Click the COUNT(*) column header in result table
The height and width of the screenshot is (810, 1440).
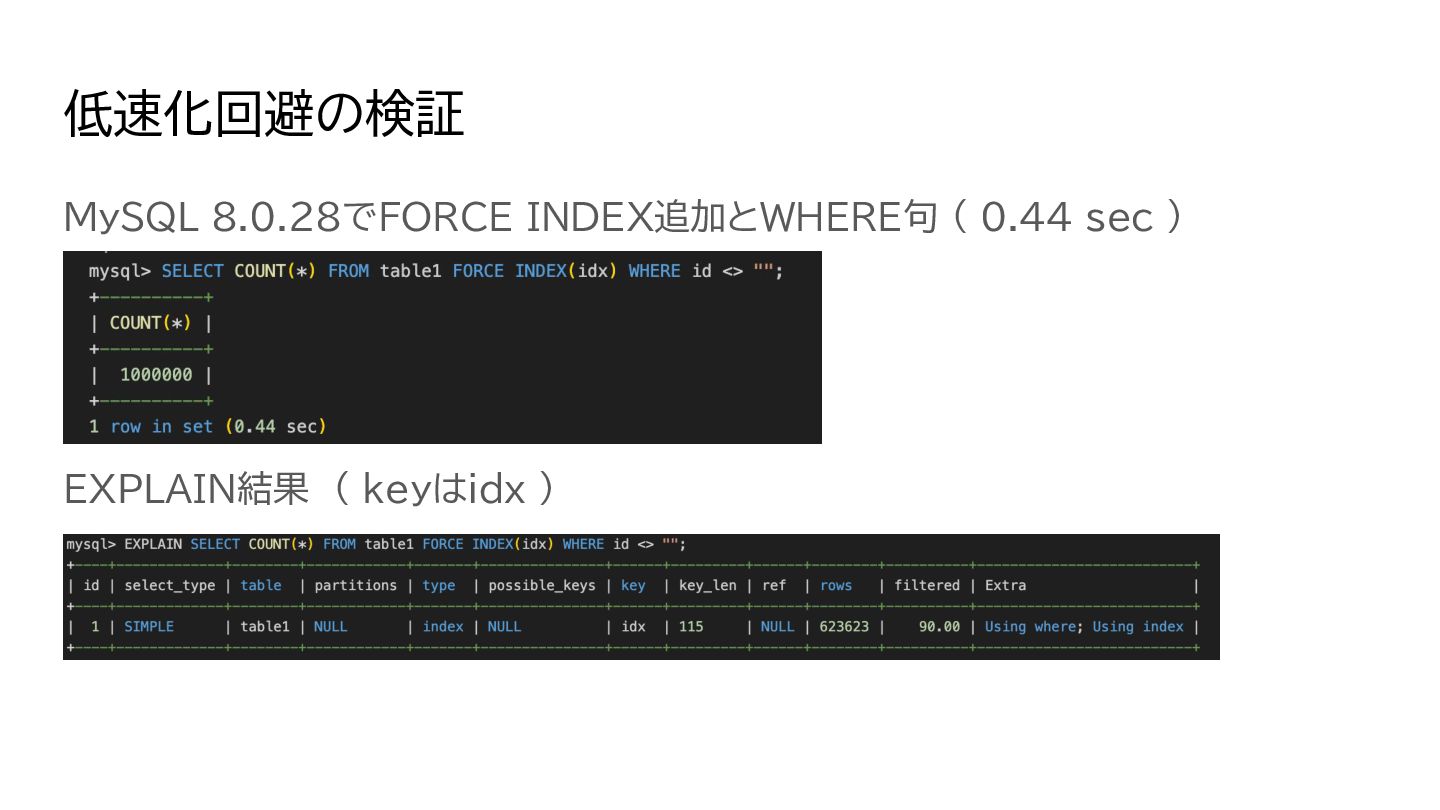150,323
